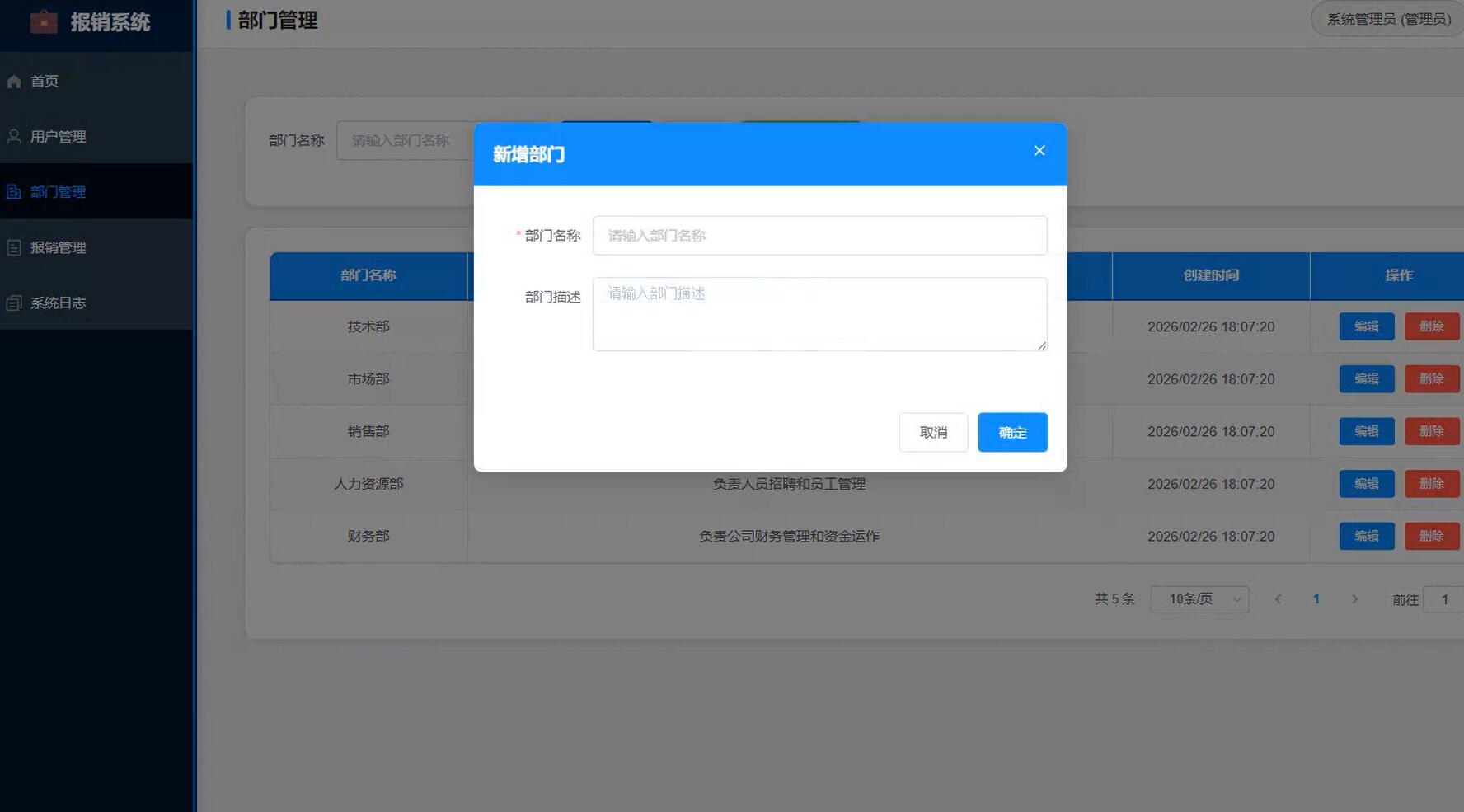
Task: Click the 部门名称 search input behind the dialog
Action: click(405, 140)
